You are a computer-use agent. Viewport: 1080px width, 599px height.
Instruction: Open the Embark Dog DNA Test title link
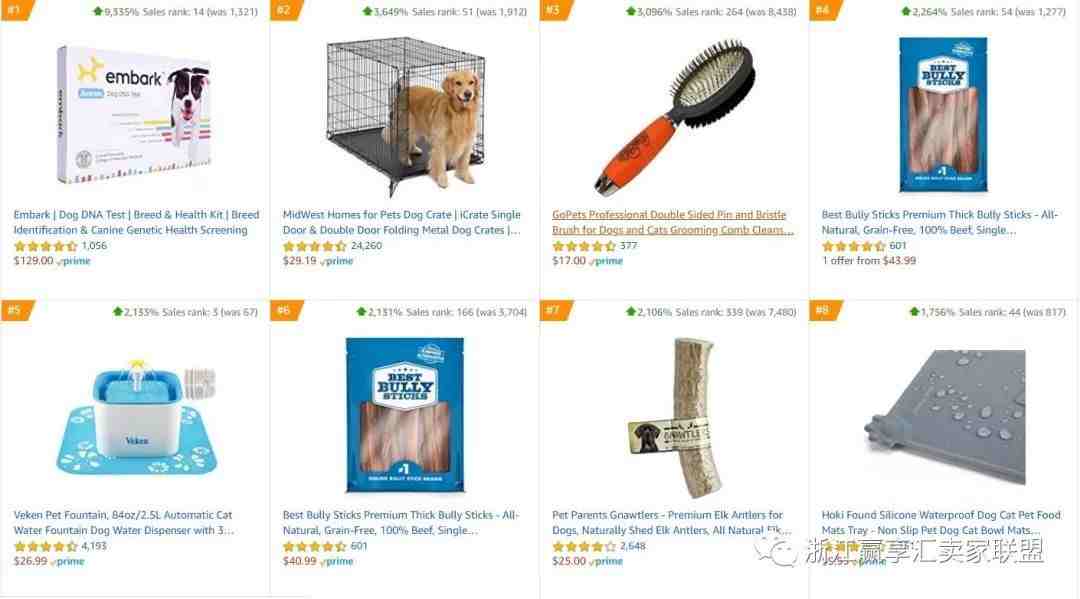point(136,222)
